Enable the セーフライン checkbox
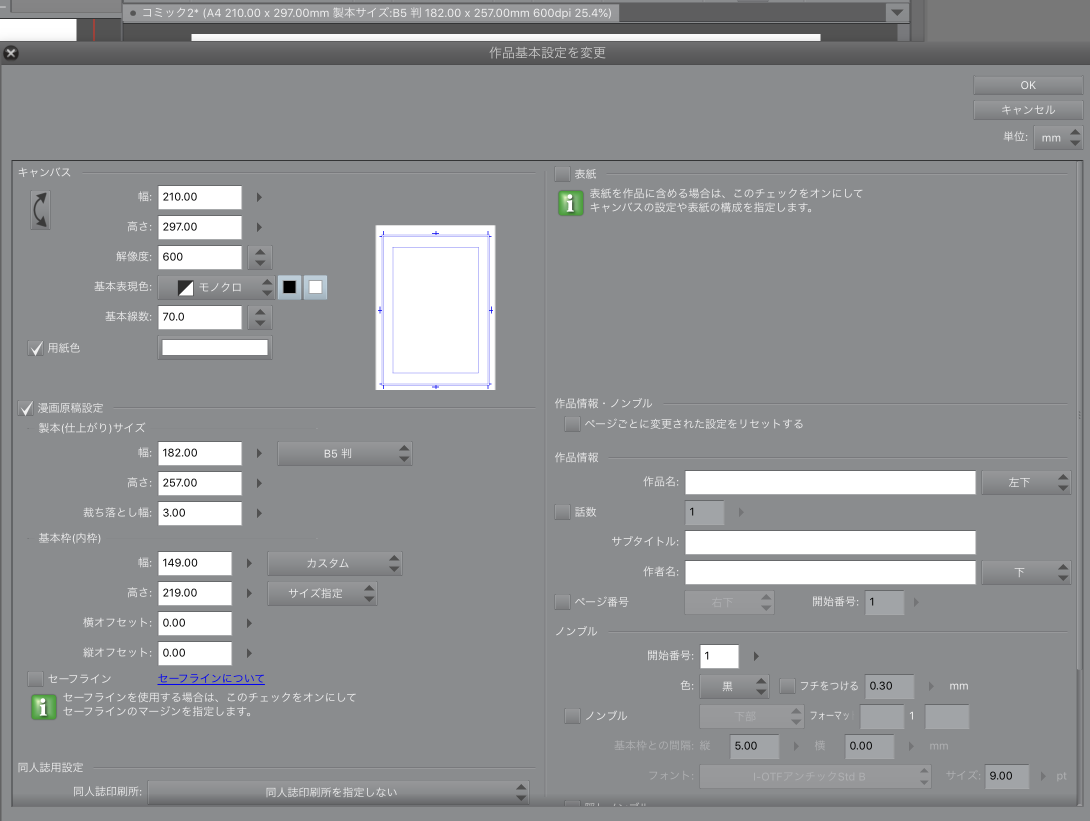1090x821 pixels. coord(36,679)
